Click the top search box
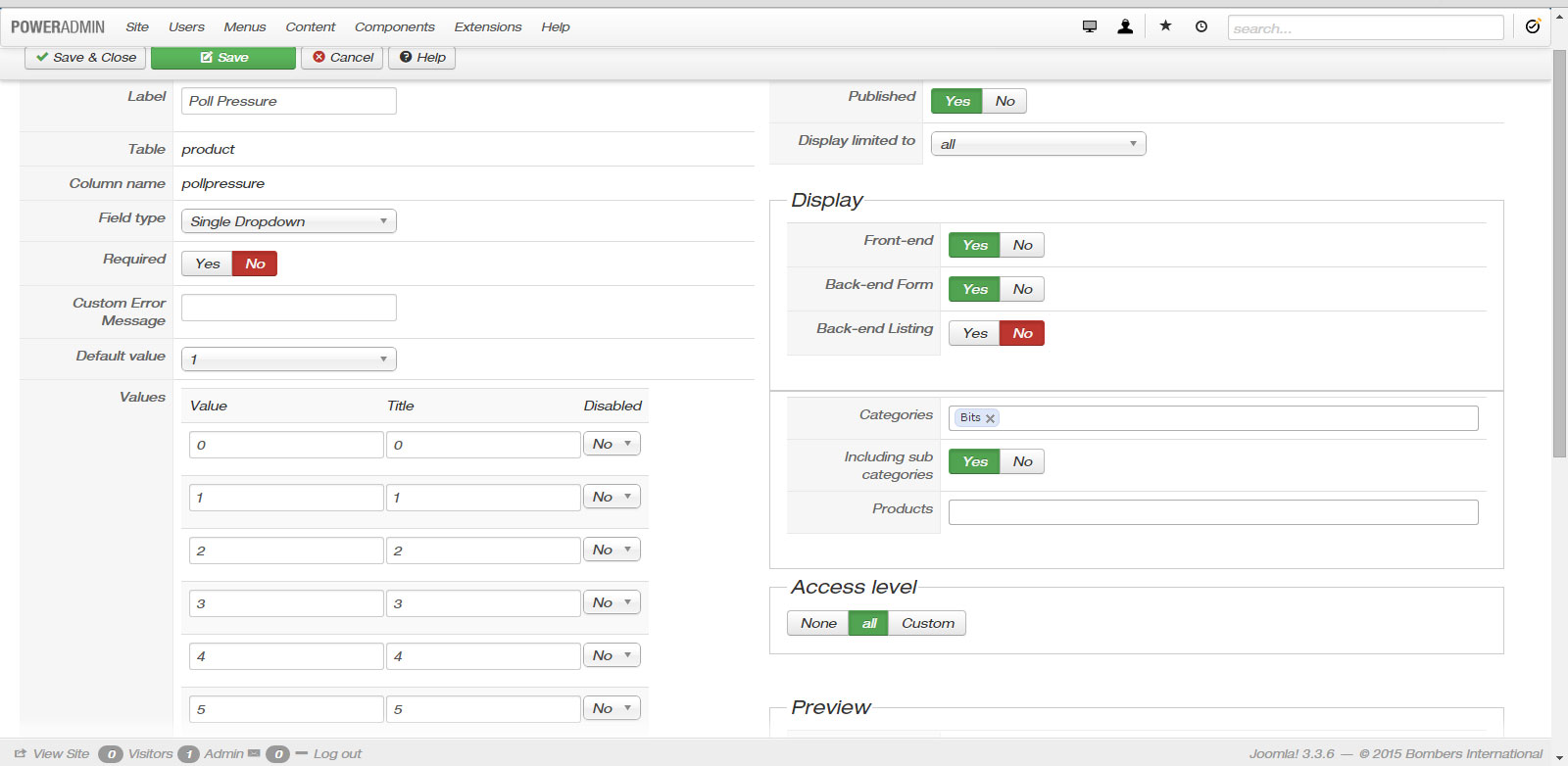Screen dimensions: 1568x766 (x=1365, y=27)
